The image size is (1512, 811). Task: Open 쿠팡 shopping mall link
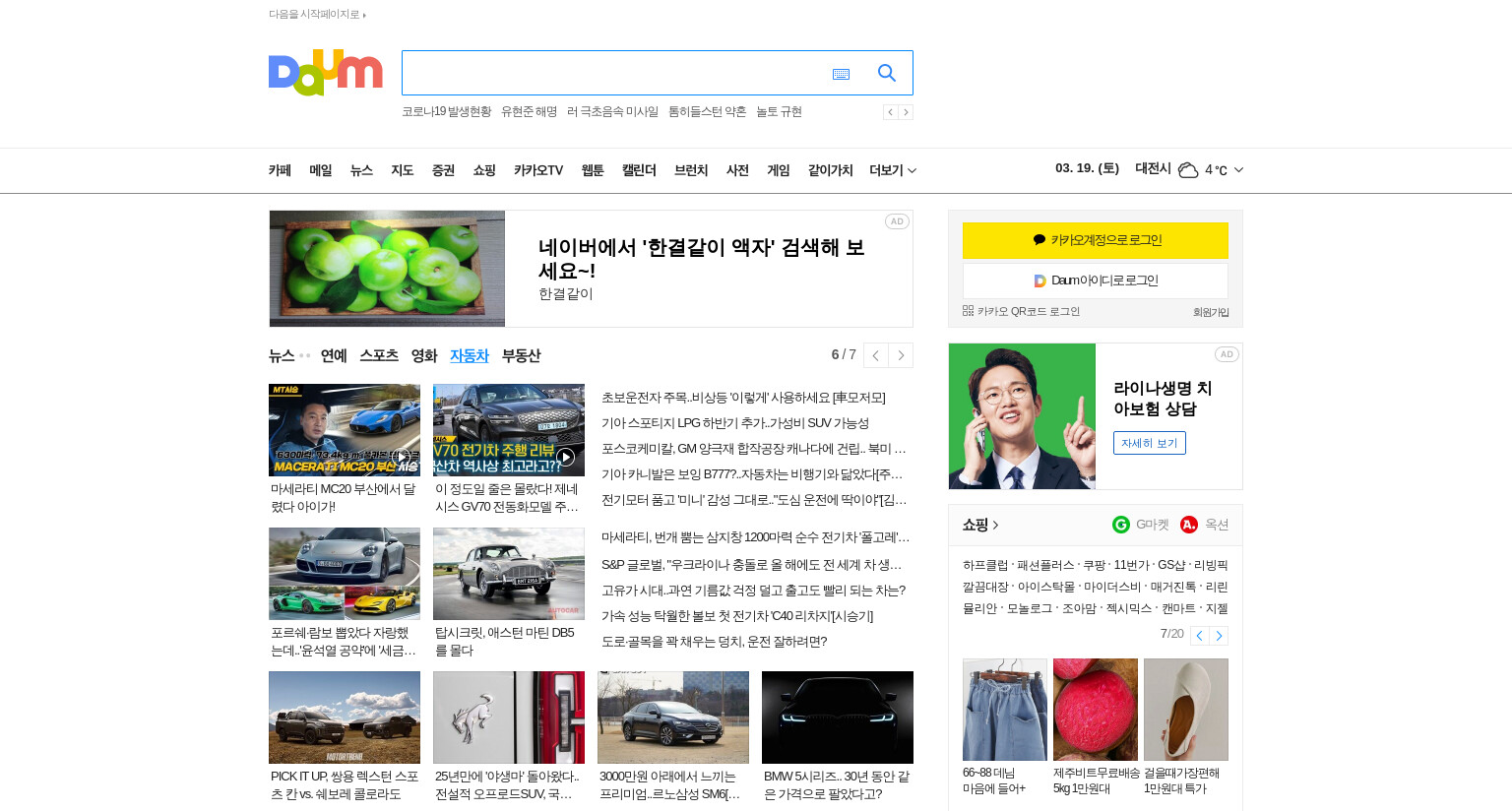[x=1094, y=565]
